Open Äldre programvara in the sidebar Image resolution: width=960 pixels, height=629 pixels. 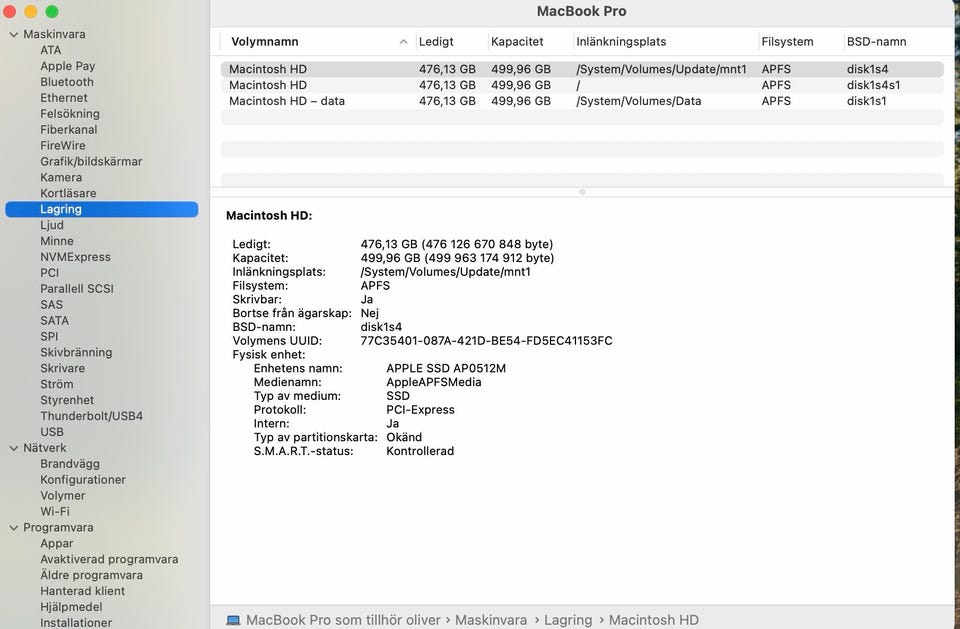click(x=91, y=576)
